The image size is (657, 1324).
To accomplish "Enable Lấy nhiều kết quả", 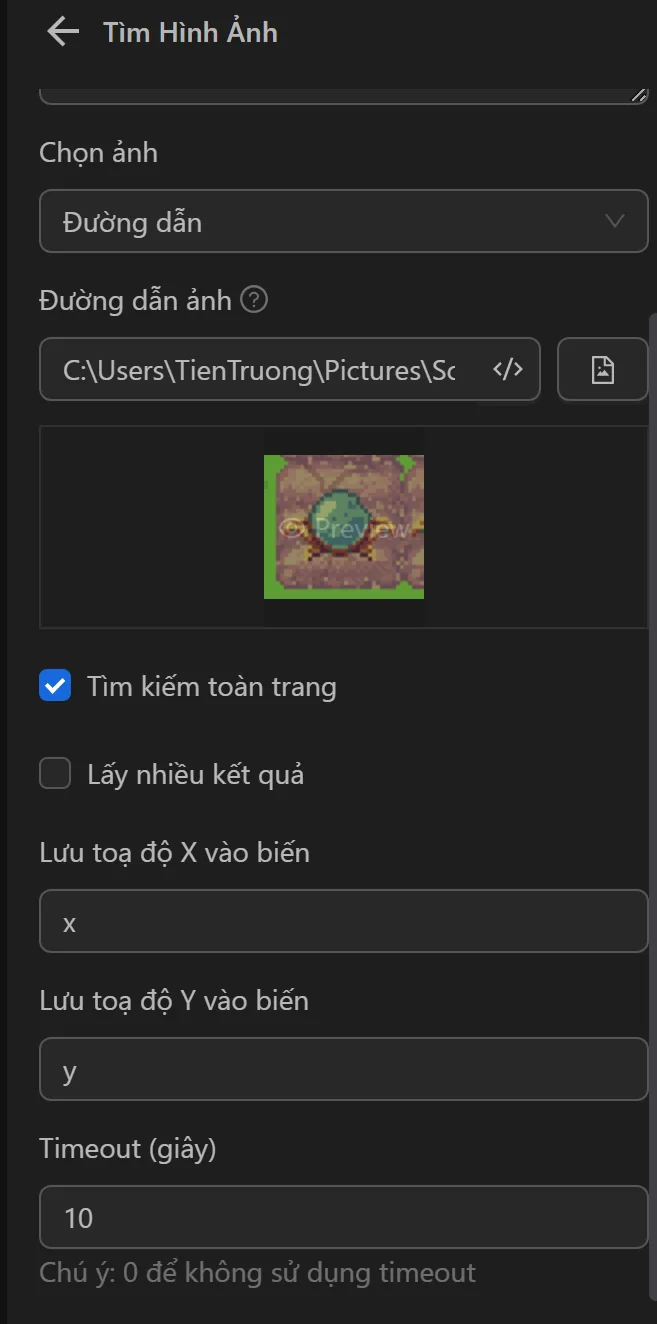I will tap(55, 773).
